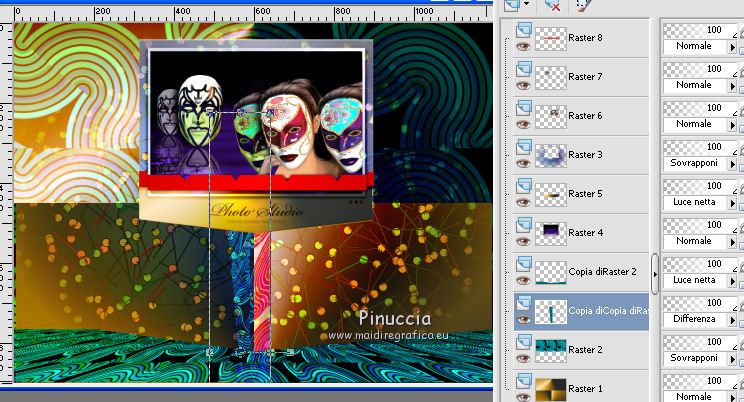Click the opacity slider of Raster 8
The image size is (744, 402).
[698, 30]
